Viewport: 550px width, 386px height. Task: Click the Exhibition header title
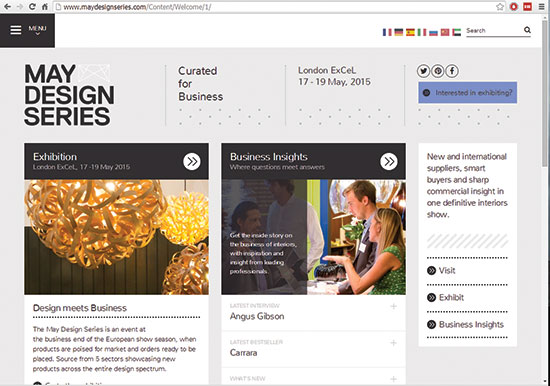point(55,157)
